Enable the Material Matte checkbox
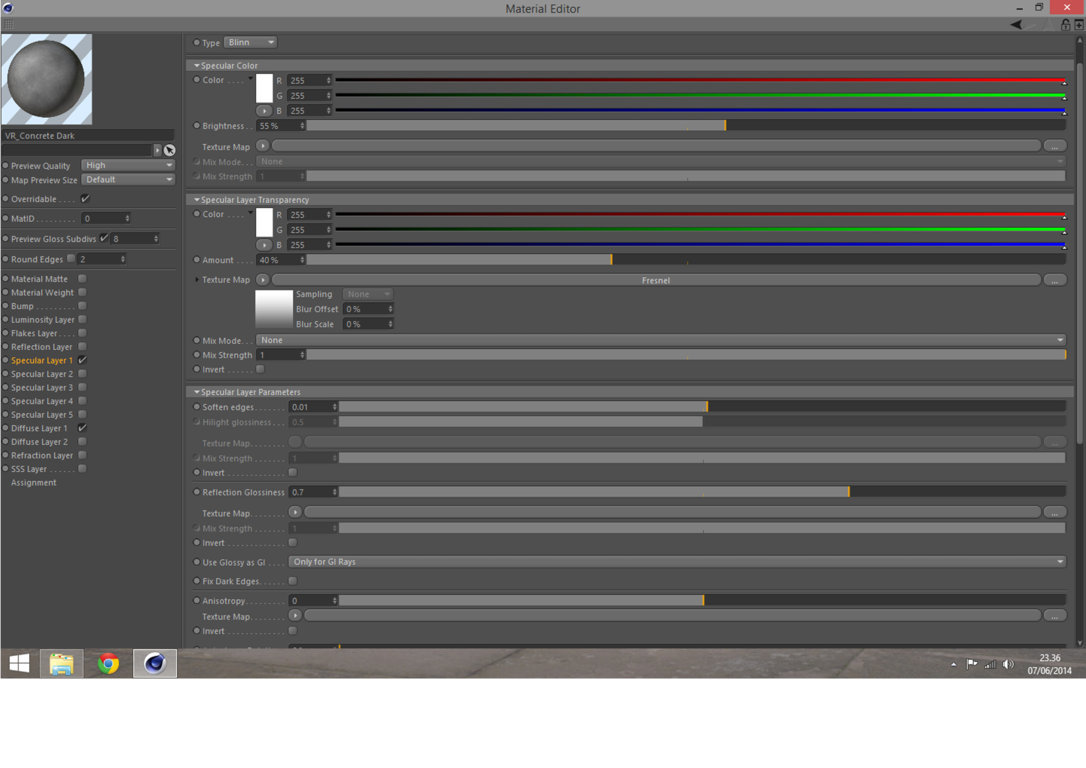The image size is (1086, 768). tap(82, 278)
